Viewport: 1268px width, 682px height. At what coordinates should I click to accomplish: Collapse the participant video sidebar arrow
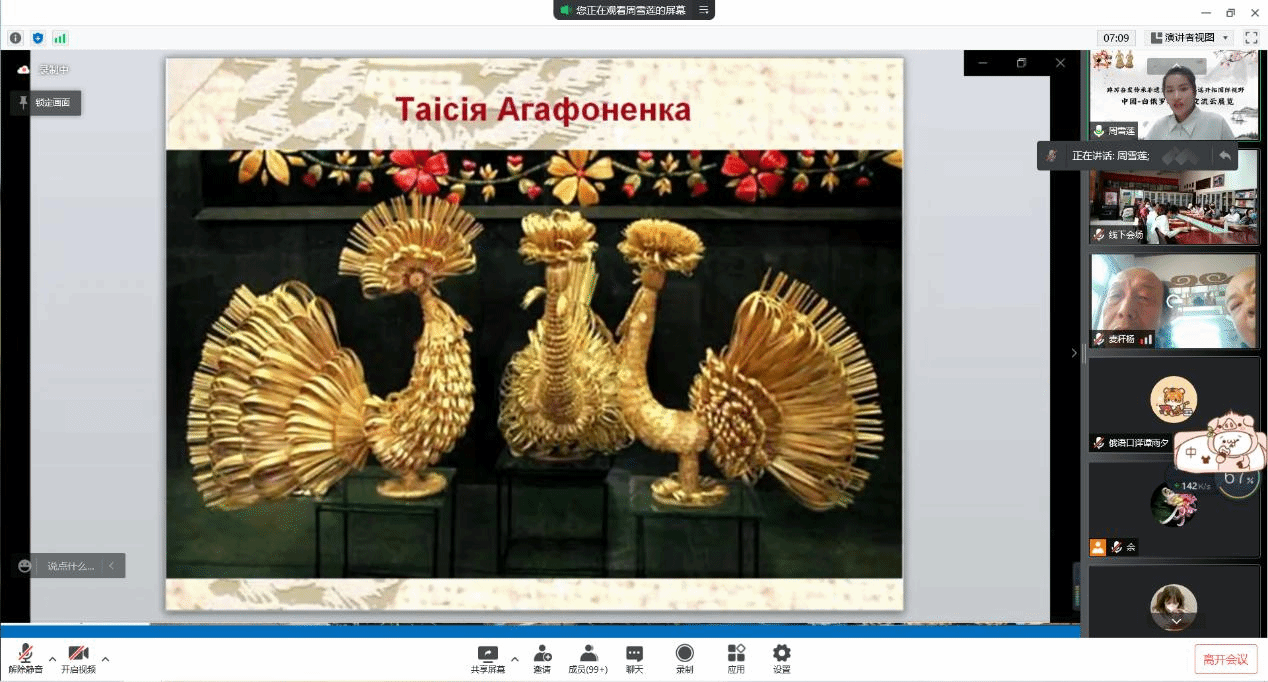pyautogui.click(x=1074, y=352)
